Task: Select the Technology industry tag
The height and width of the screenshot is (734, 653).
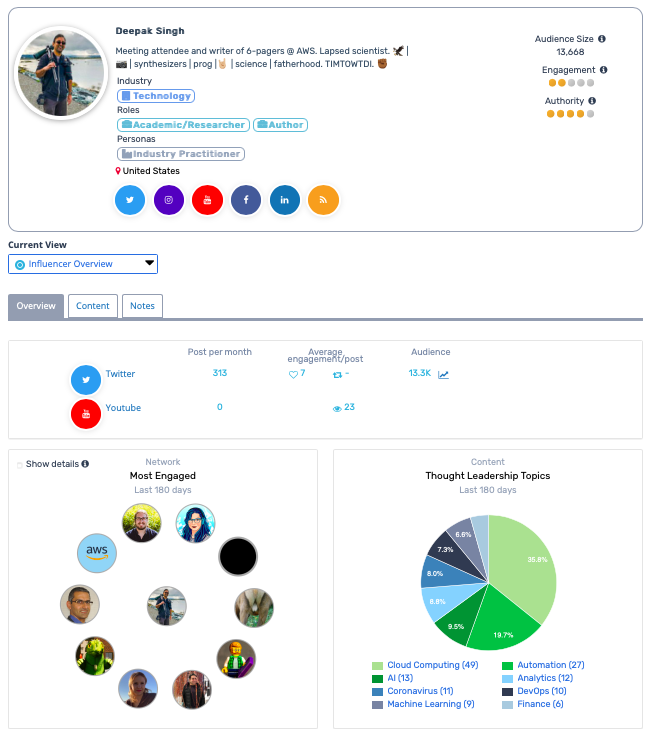Action: [x=156, y=96]
